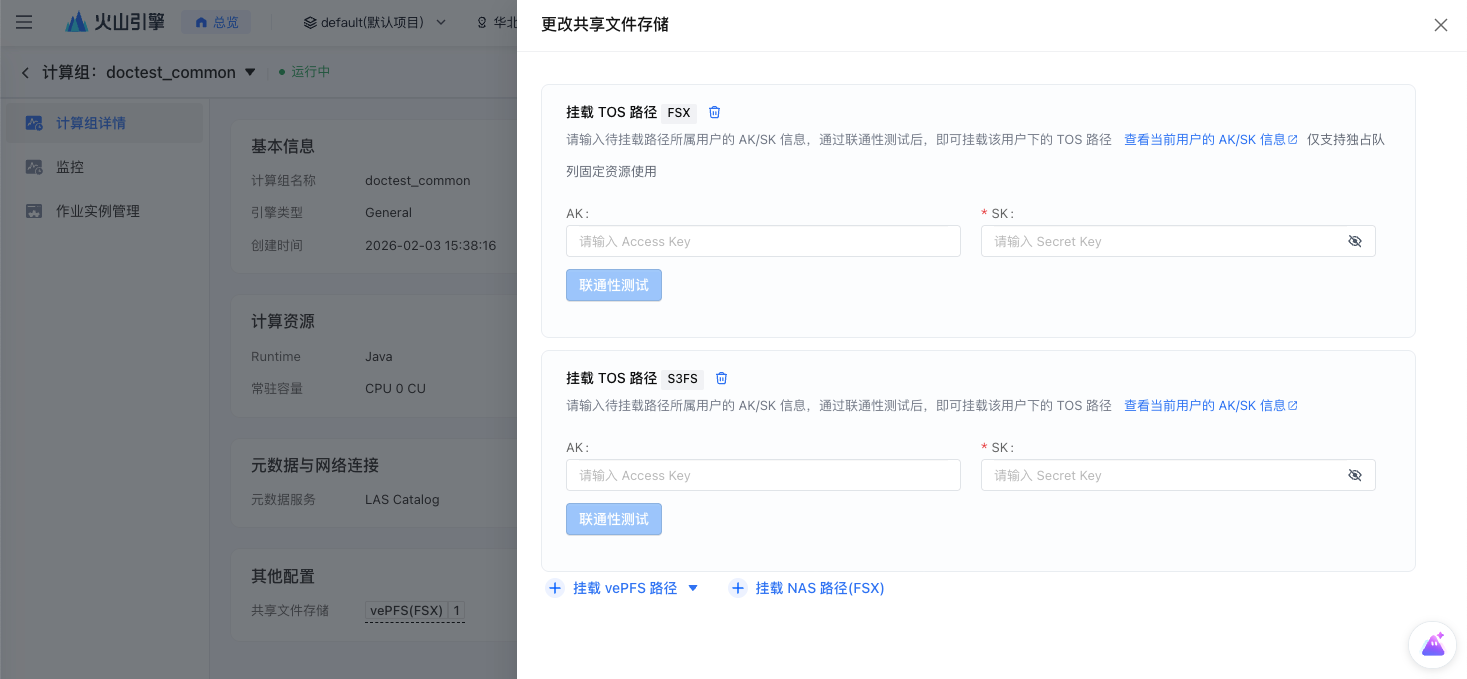The image size is (1467, 679).
Task: Reveal the S3FS Secret Key value
Action: click(1354, 475)
